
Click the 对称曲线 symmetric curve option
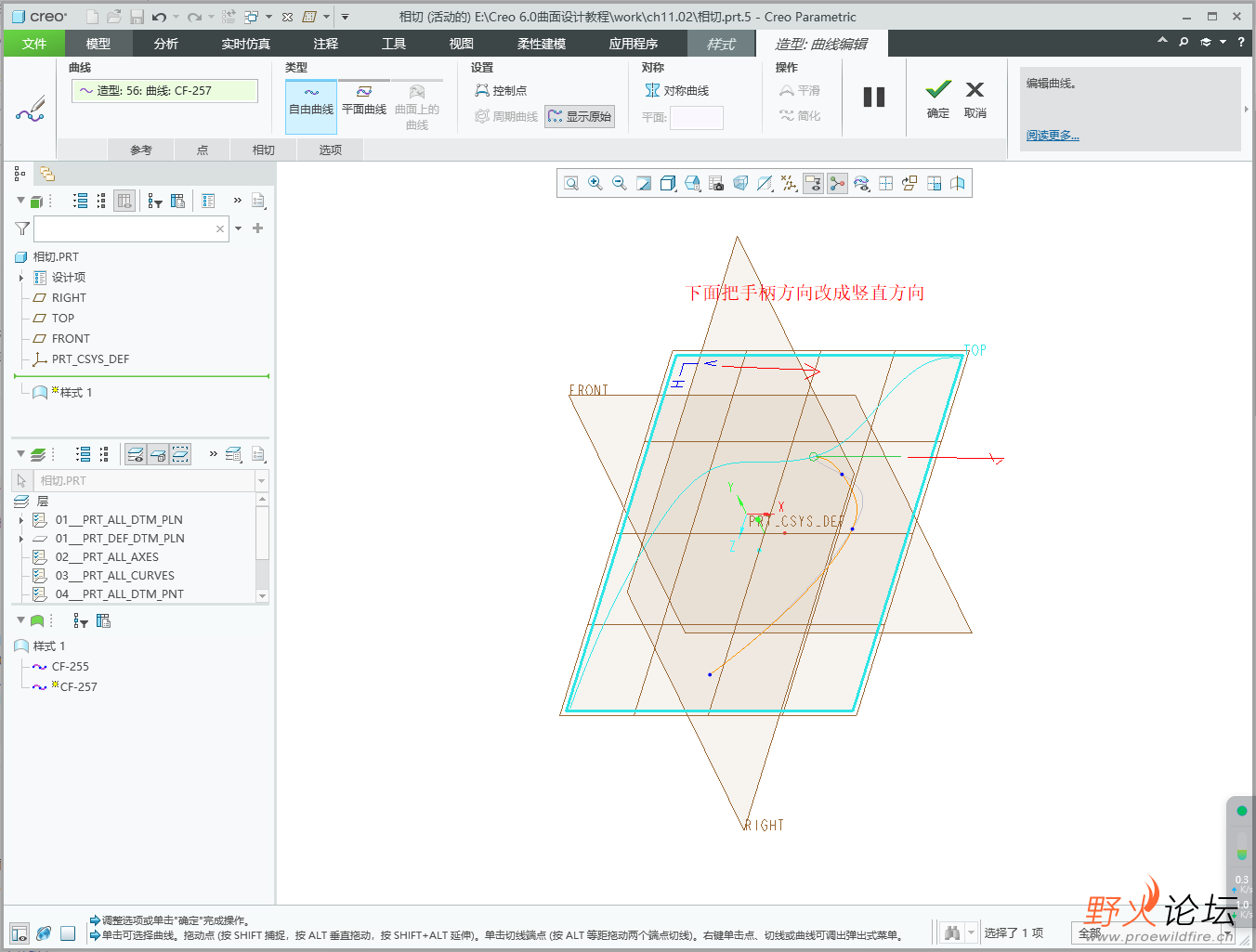pos(677,90)
